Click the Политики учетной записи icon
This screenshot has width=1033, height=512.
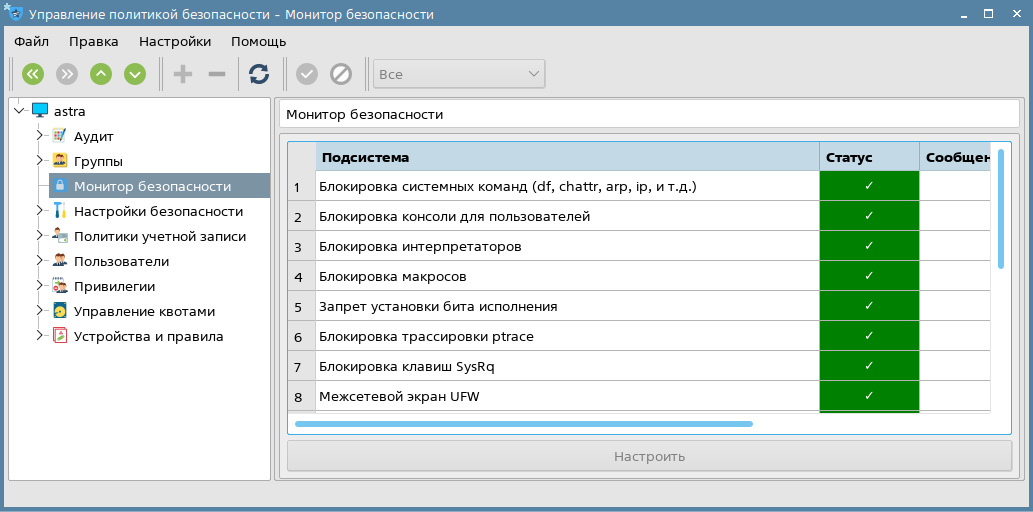(59, 236)
